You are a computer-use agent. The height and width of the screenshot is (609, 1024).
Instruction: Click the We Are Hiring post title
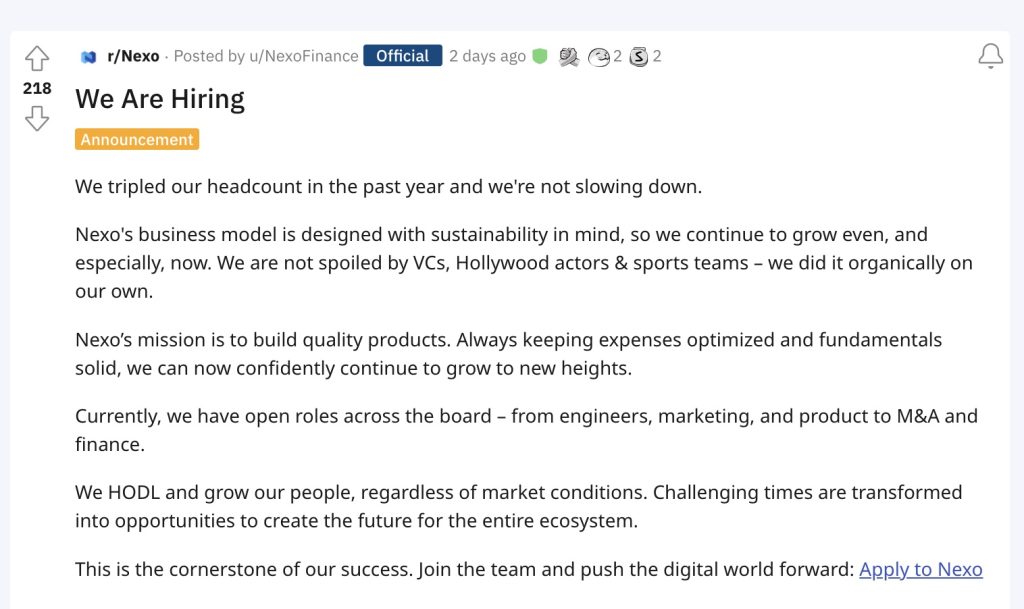[160, 99]
